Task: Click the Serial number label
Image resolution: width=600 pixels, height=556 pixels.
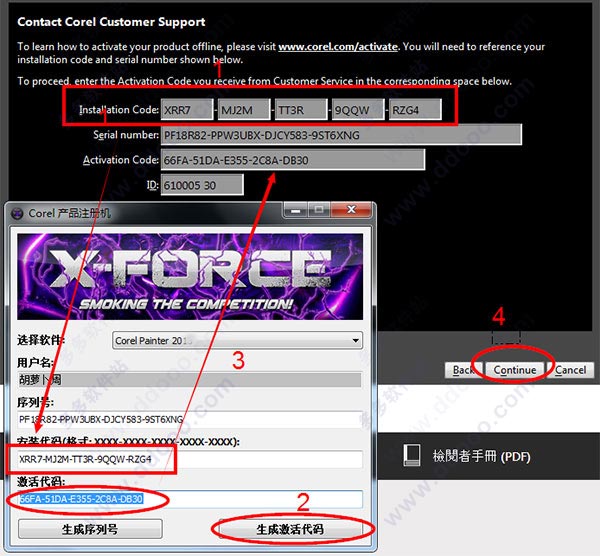Action: [126, 135]
